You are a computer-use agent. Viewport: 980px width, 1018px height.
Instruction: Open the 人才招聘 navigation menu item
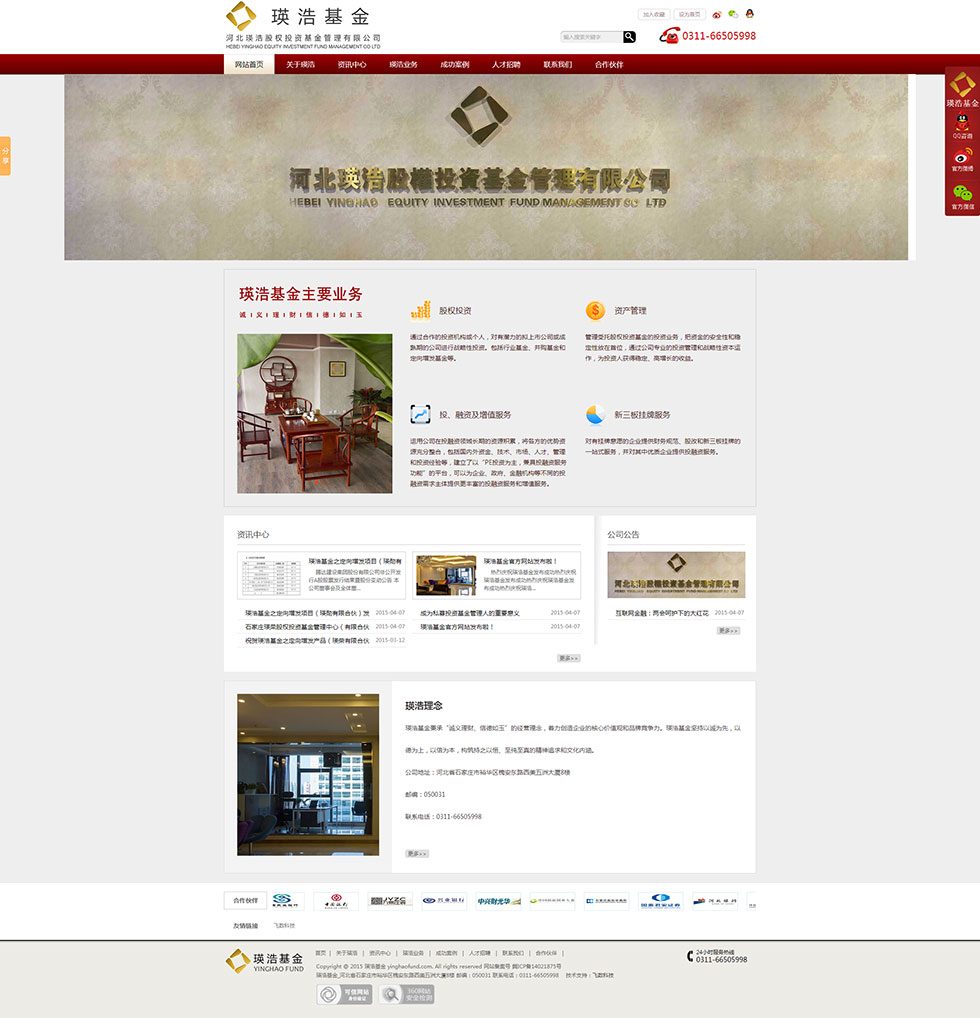point(506,64)
